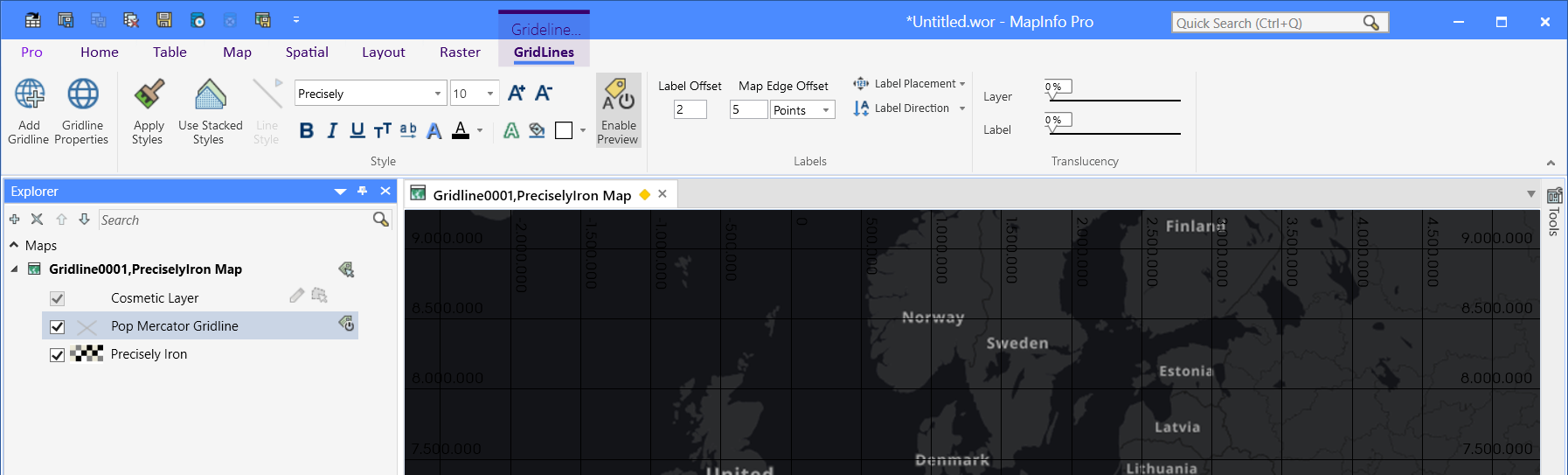
Task: Switch to the Spatial ribbon tab
Action: click(x=307, y=52)
